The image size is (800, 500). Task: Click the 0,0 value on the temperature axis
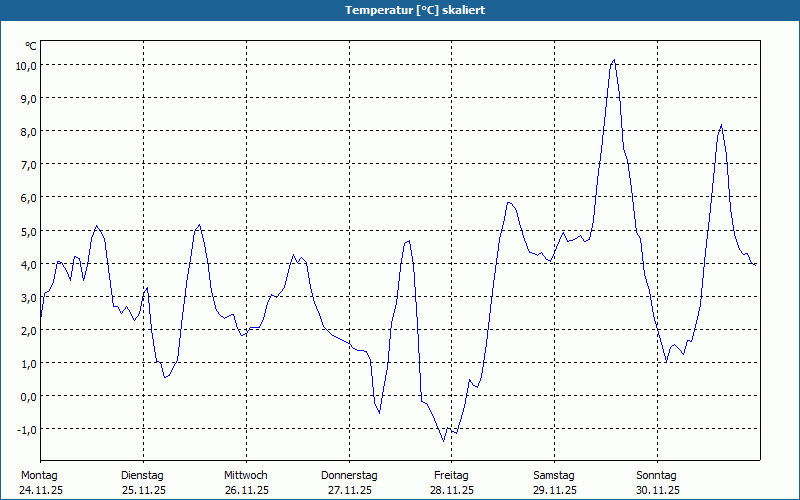[x=29, y=397]
